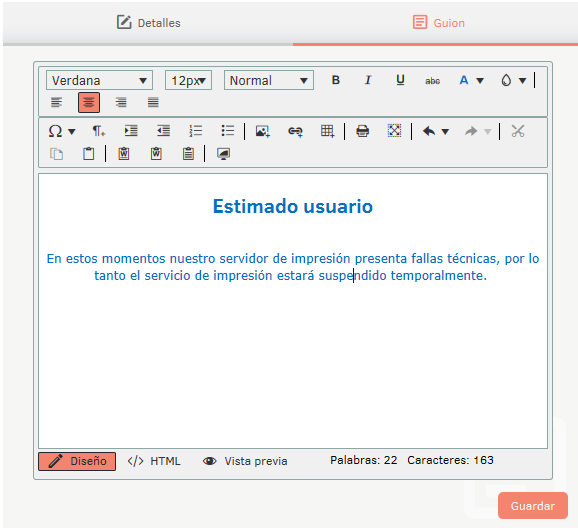Viewport: 578px width, 528px height.
Task: Insert a table with the table icon
Action: tap(327, 131)
